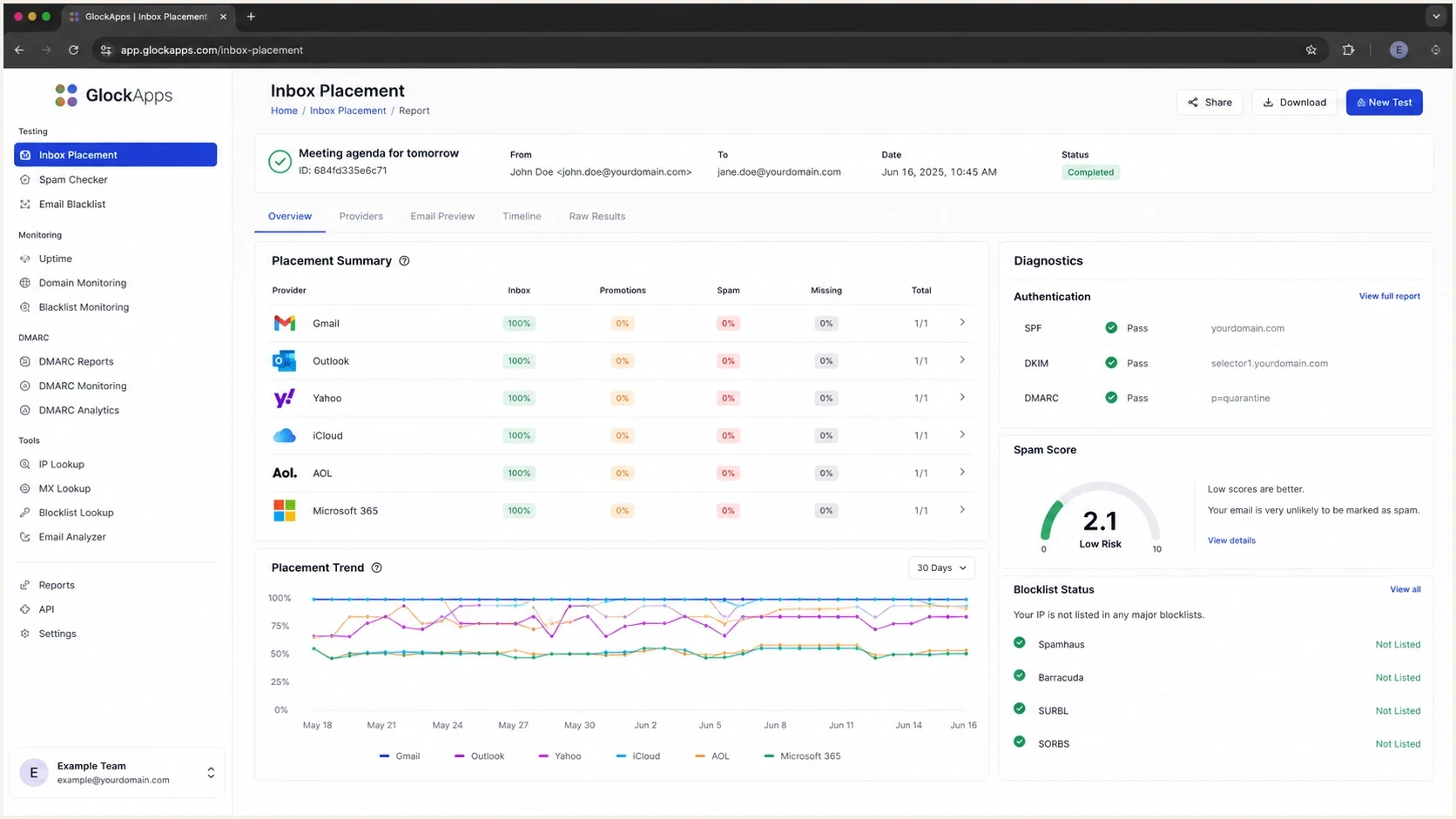Image resolution: width=1456 pixels, height=819 pixels.
Task: Toggle Outlook series in chart legend
Action: coord(480,756)
